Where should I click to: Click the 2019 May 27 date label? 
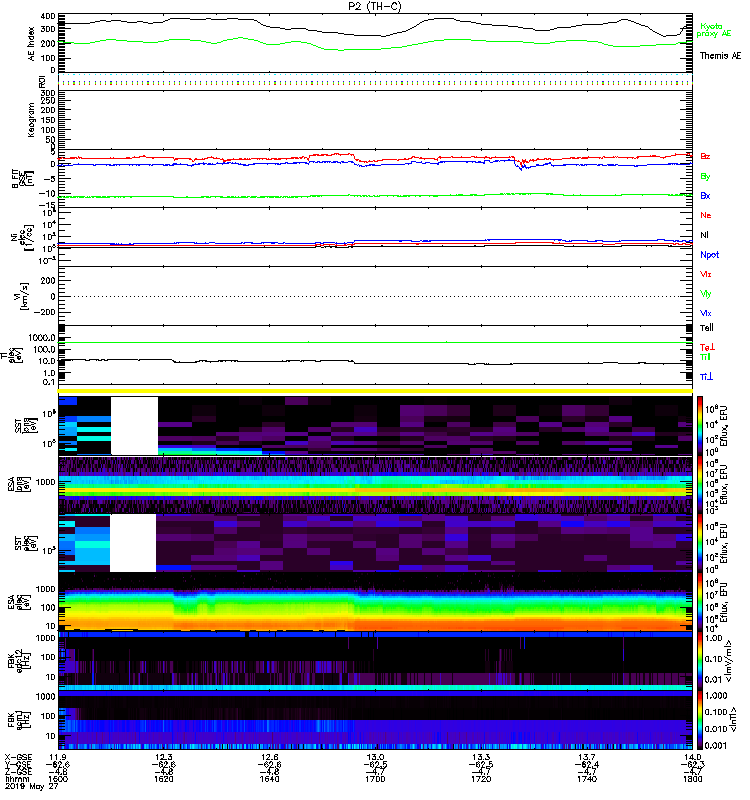[x=32, y=786]
